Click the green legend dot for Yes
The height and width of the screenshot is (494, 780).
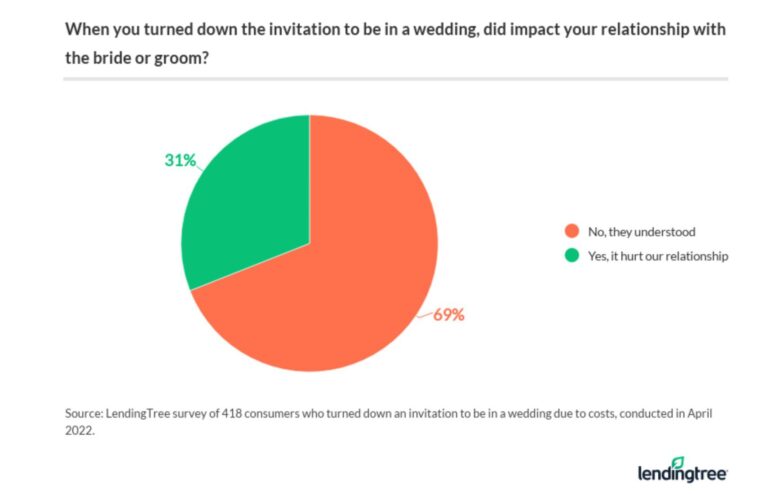click(572, 256)
